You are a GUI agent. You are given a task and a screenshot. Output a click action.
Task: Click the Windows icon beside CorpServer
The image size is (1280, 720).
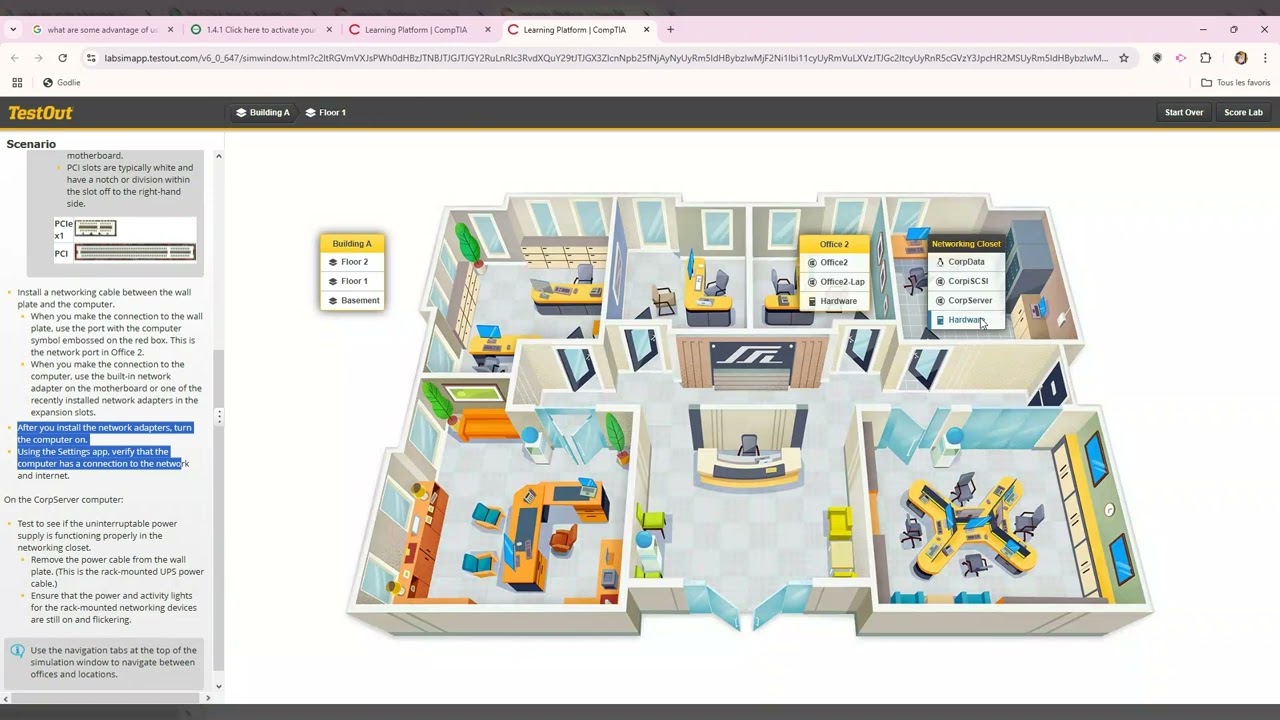(940, 300)
